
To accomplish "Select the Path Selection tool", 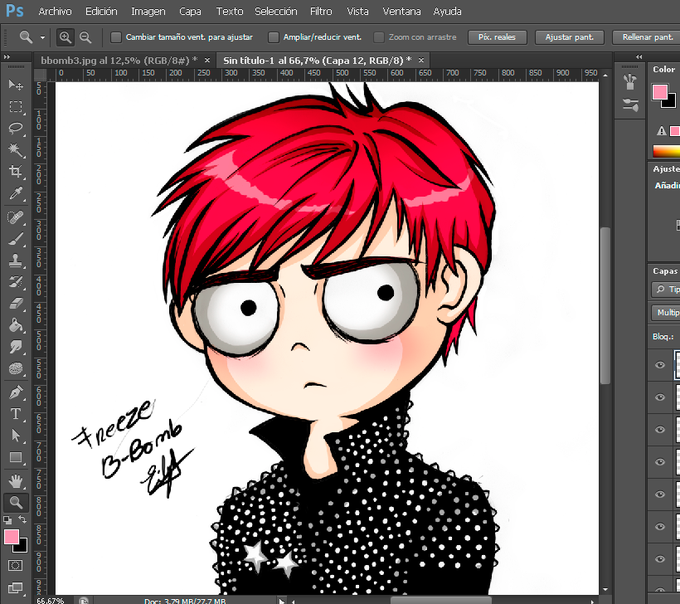I will click(16, 435).
